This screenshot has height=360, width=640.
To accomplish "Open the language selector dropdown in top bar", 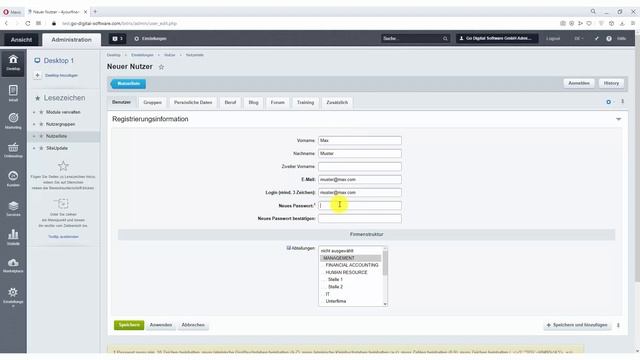I will [578, 38].
